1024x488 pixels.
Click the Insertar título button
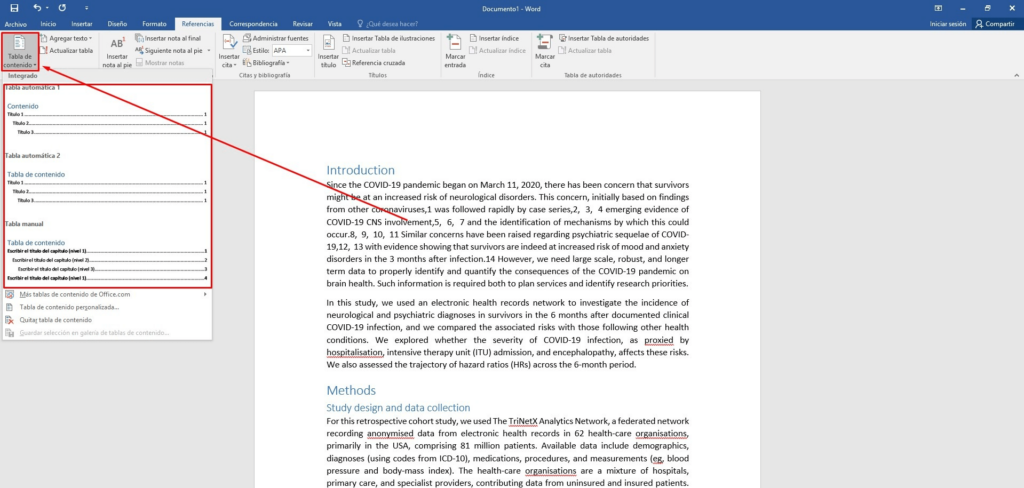tap(328, 52)
